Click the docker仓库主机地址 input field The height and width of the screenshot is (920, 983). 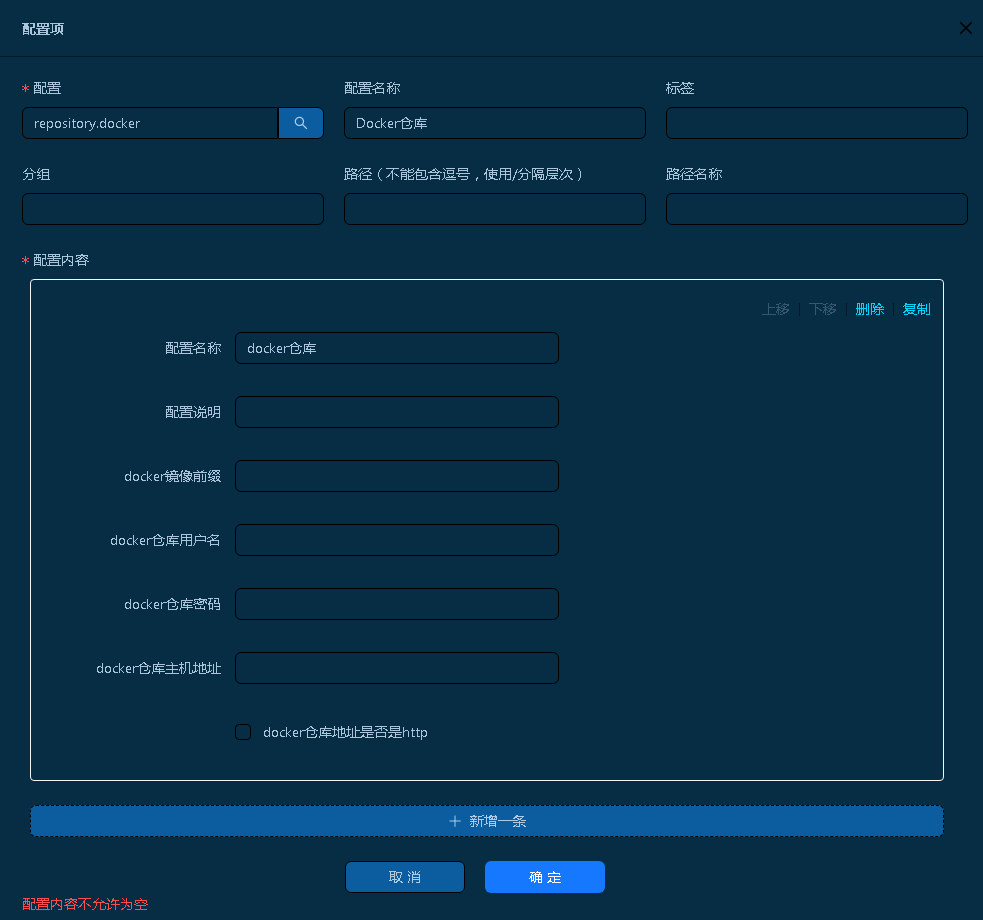coord(397,668)
